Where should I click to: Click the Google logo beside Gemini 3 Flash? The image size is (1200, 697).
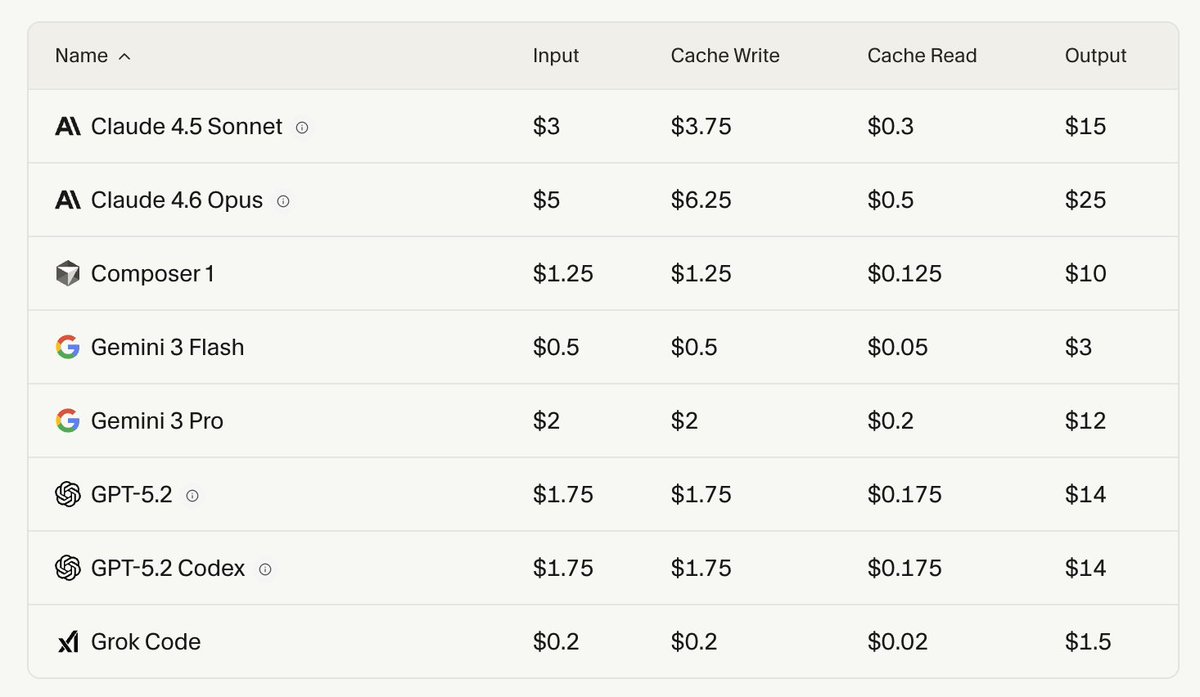[x=68, y=348]
